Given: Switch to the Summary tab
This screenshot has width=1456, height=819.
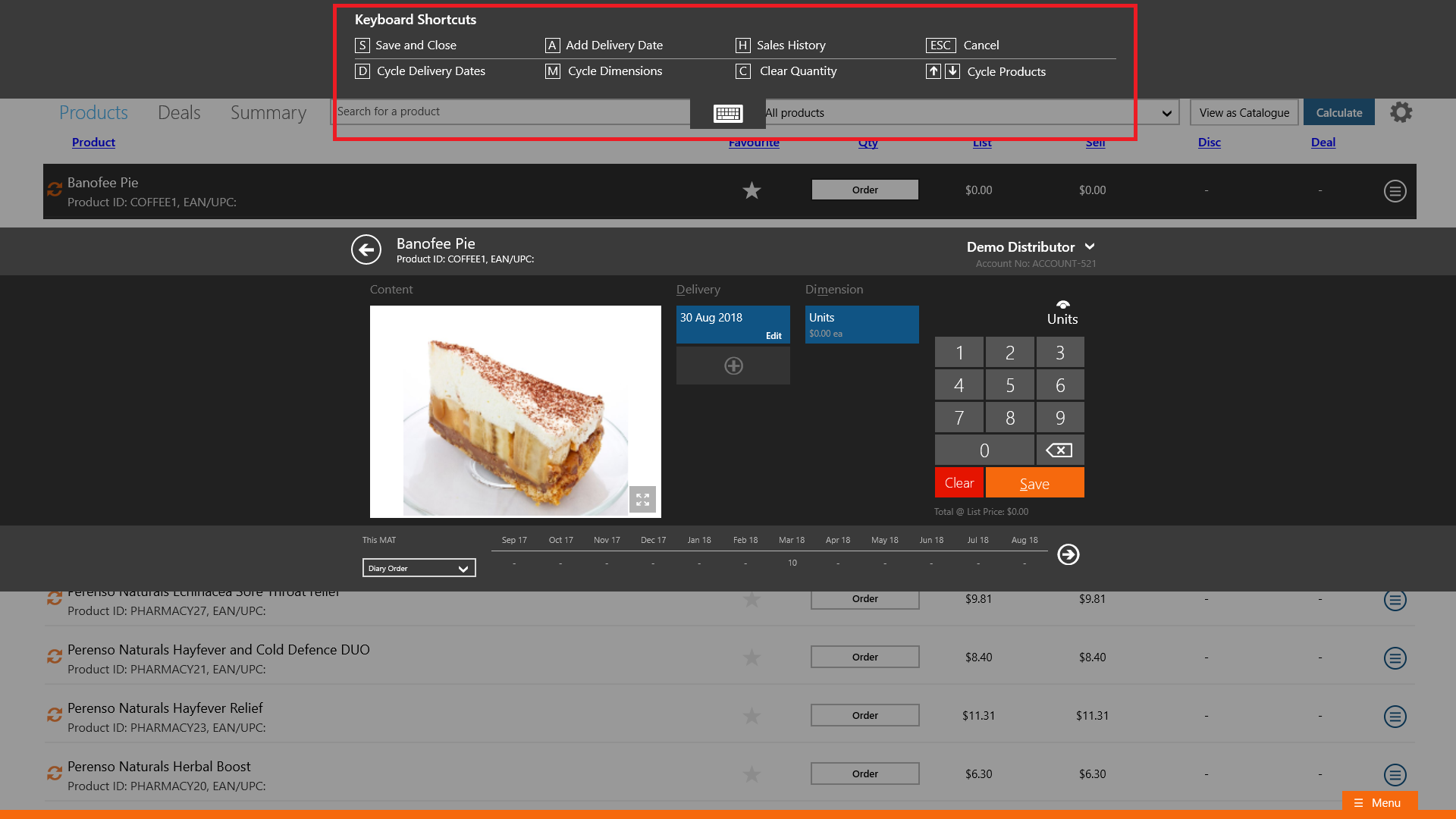Looking at the screenshot, I should [268, 113].
